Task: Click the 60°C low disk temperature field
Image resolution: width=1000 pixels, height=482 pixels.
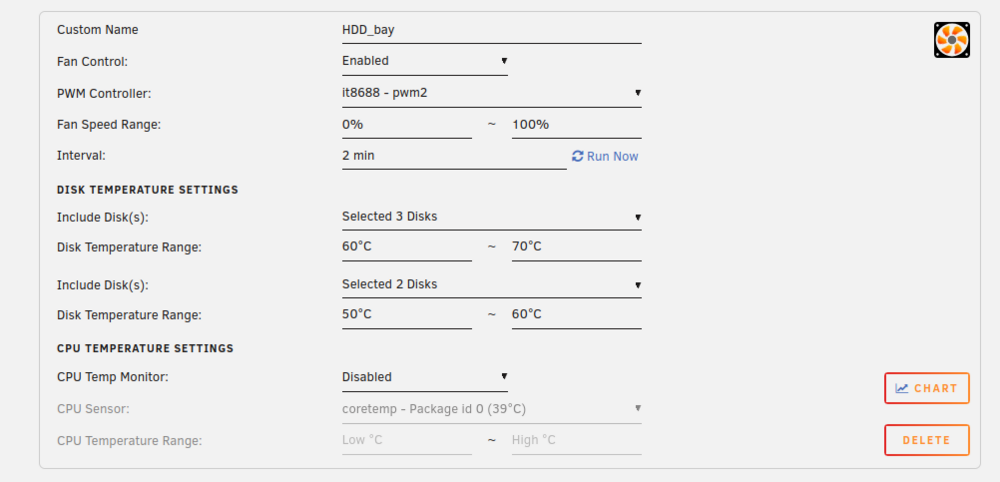Action: pyautogui.click(x=407, y=247)
